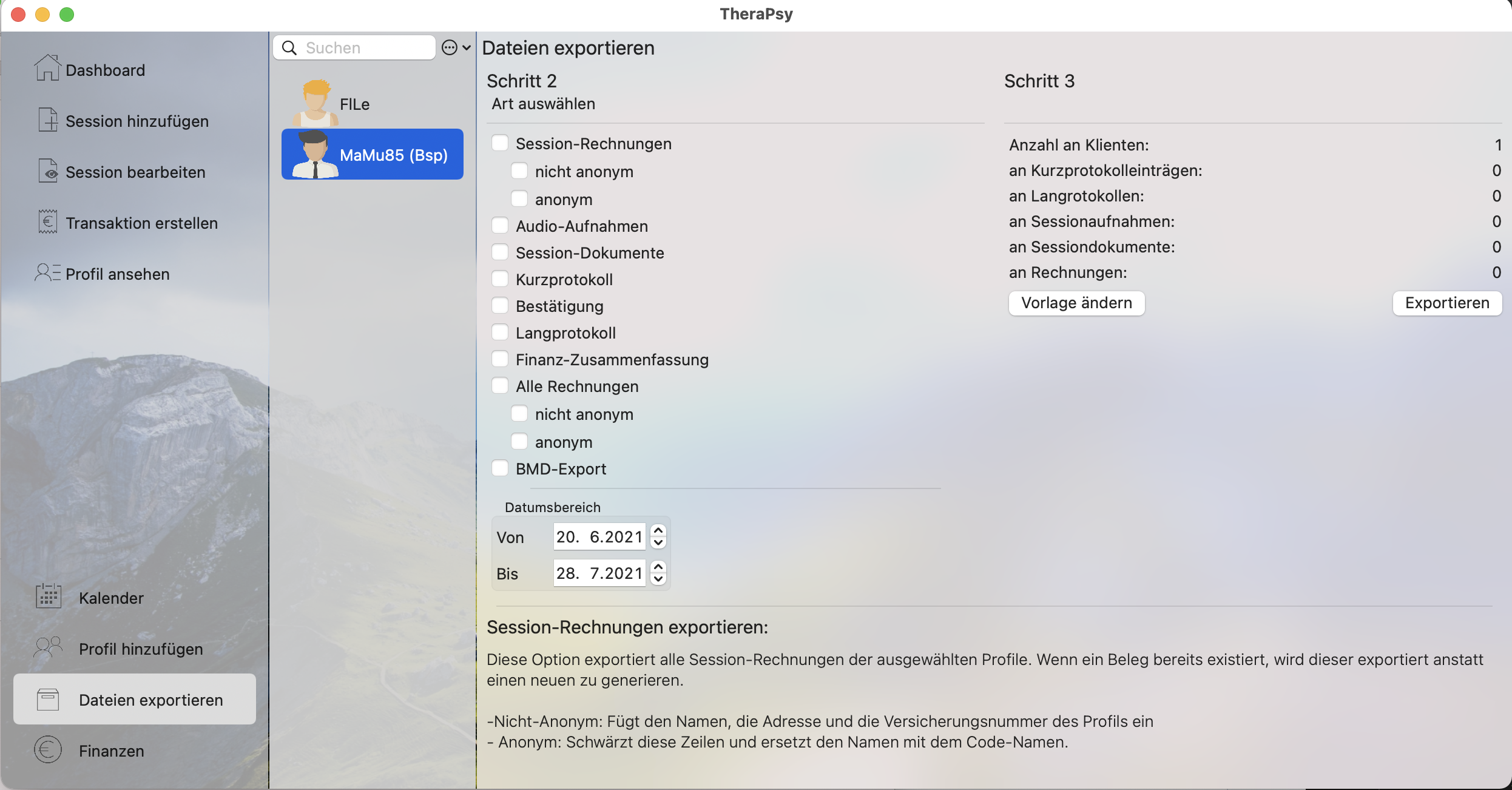Open Kalender via its calendar icon

coord(49,596)
